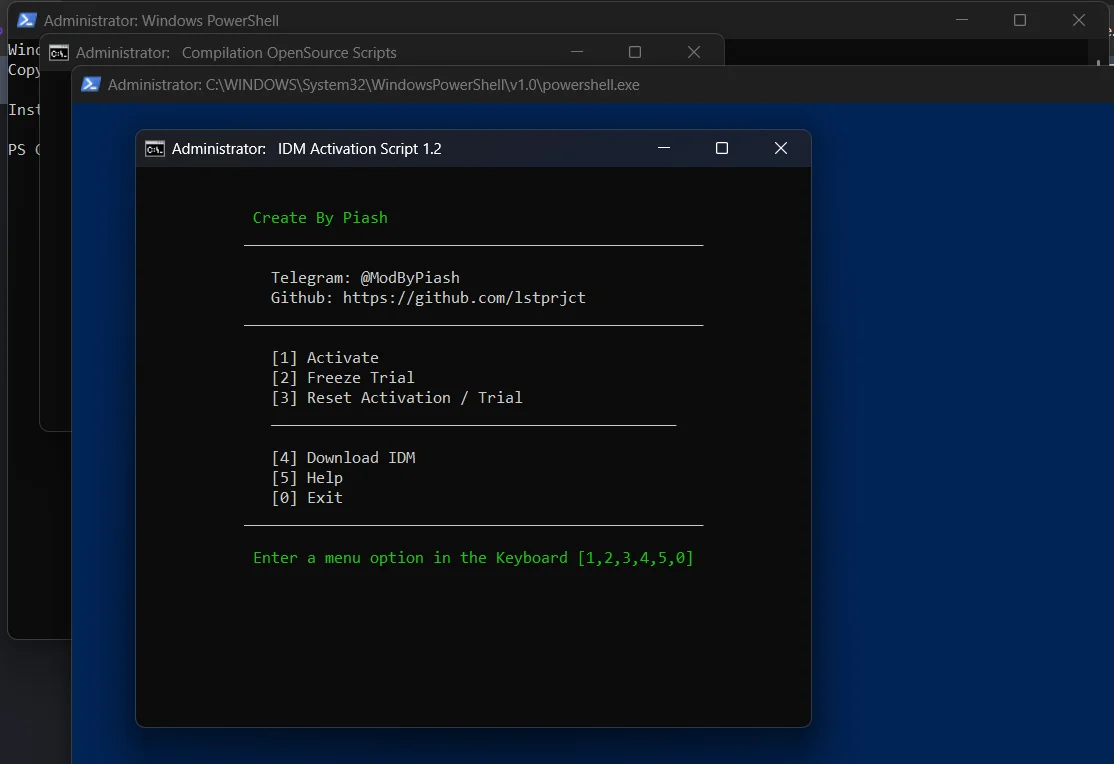The width and height of the screenshot is (1114, 764).
Task: Click the 'IDM Activation Script 1.2' title text
Action: 359,149
